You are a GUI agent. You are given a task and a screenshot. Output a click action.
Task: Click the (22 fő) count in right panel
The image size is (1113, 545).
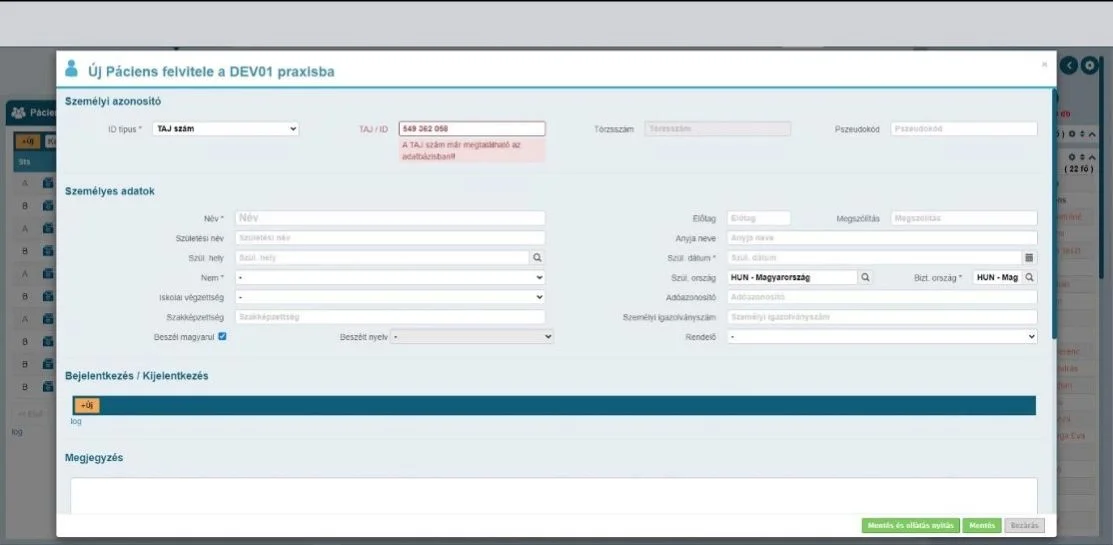(1078, 168)
